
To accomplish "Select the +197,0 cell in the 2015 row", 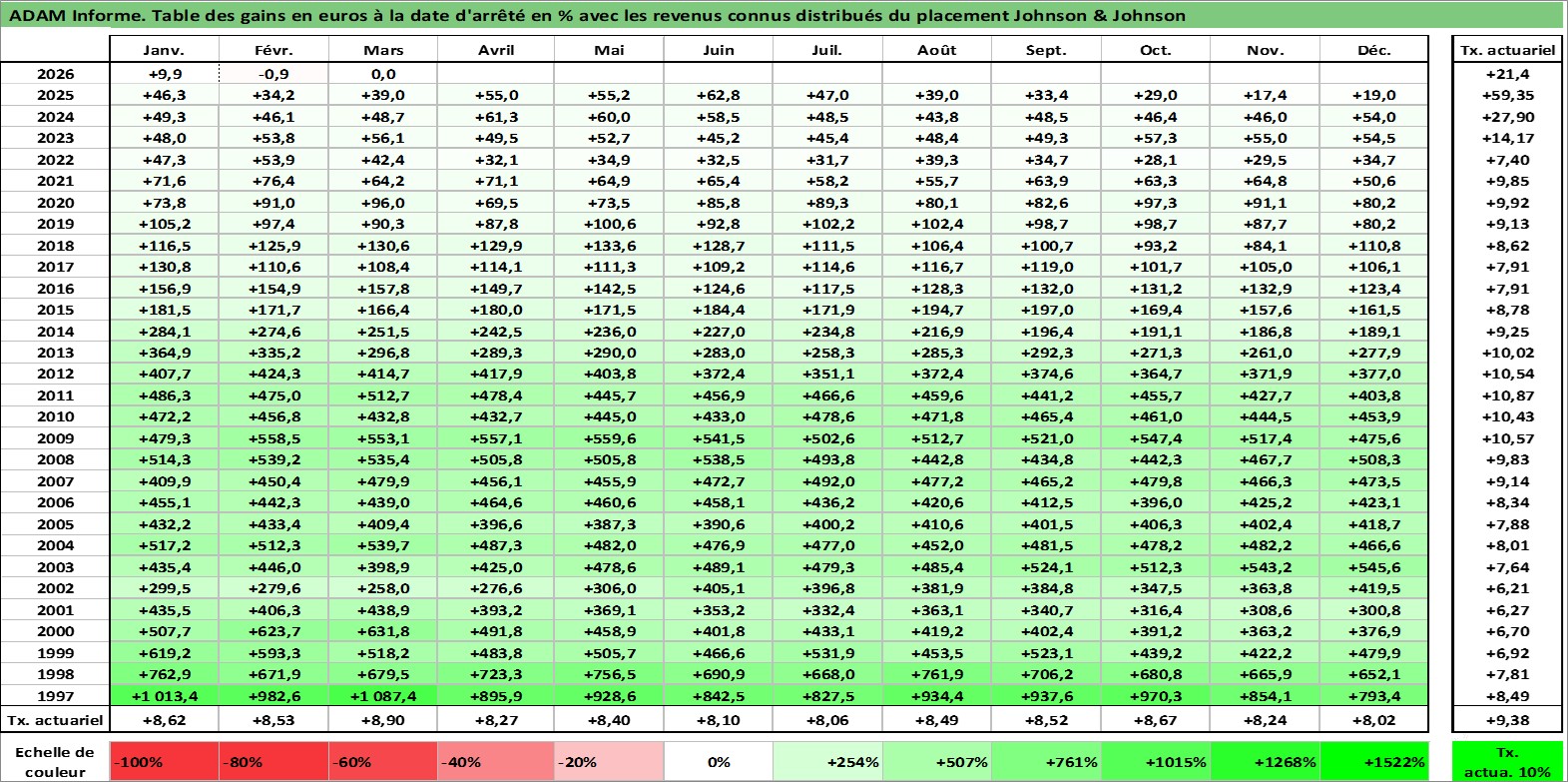I will pos(1046,310).
